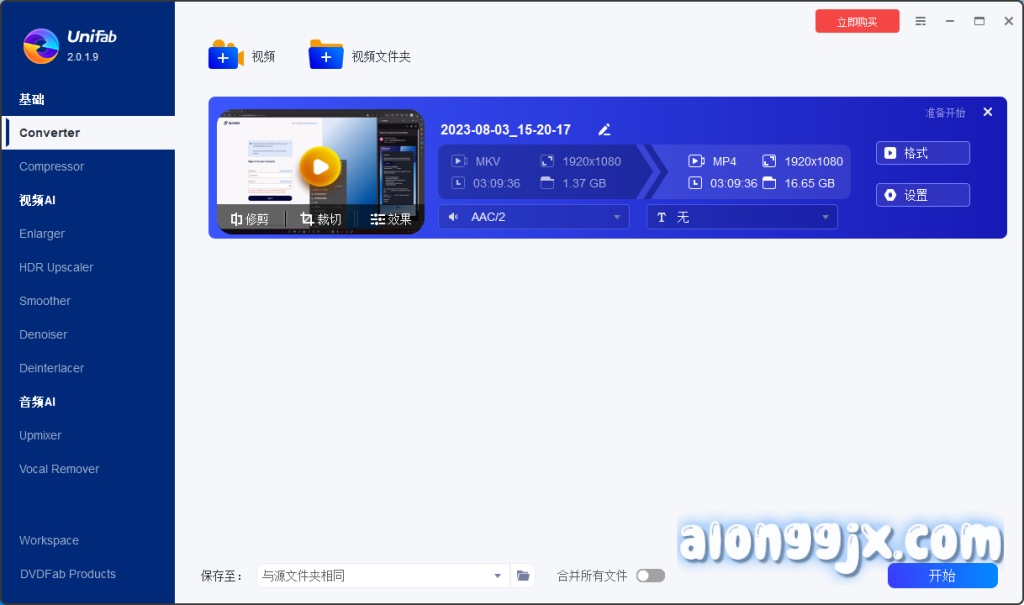Open the hamburger menu icon
Screen dimensions: 1024x605
click(921, 21)
